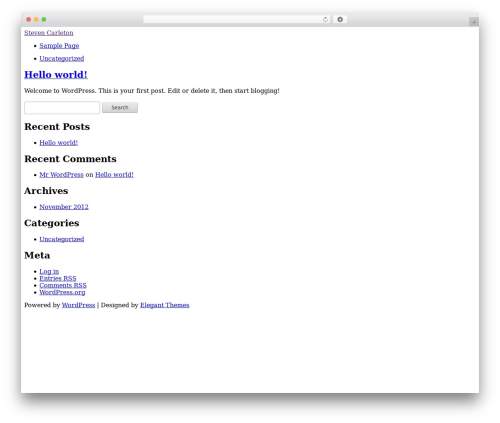Screen dimensions: 500x423
Task: Click the Archives heading
Action: click(x=46, y=191)
